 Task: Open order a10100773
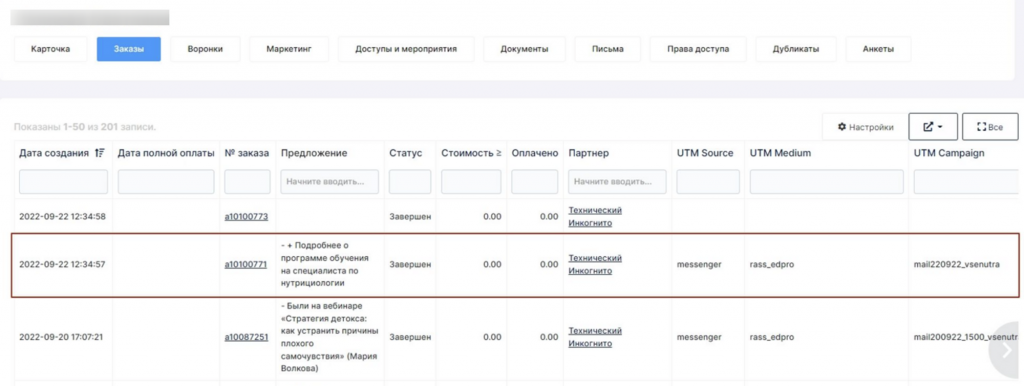(x=246, y=217)
